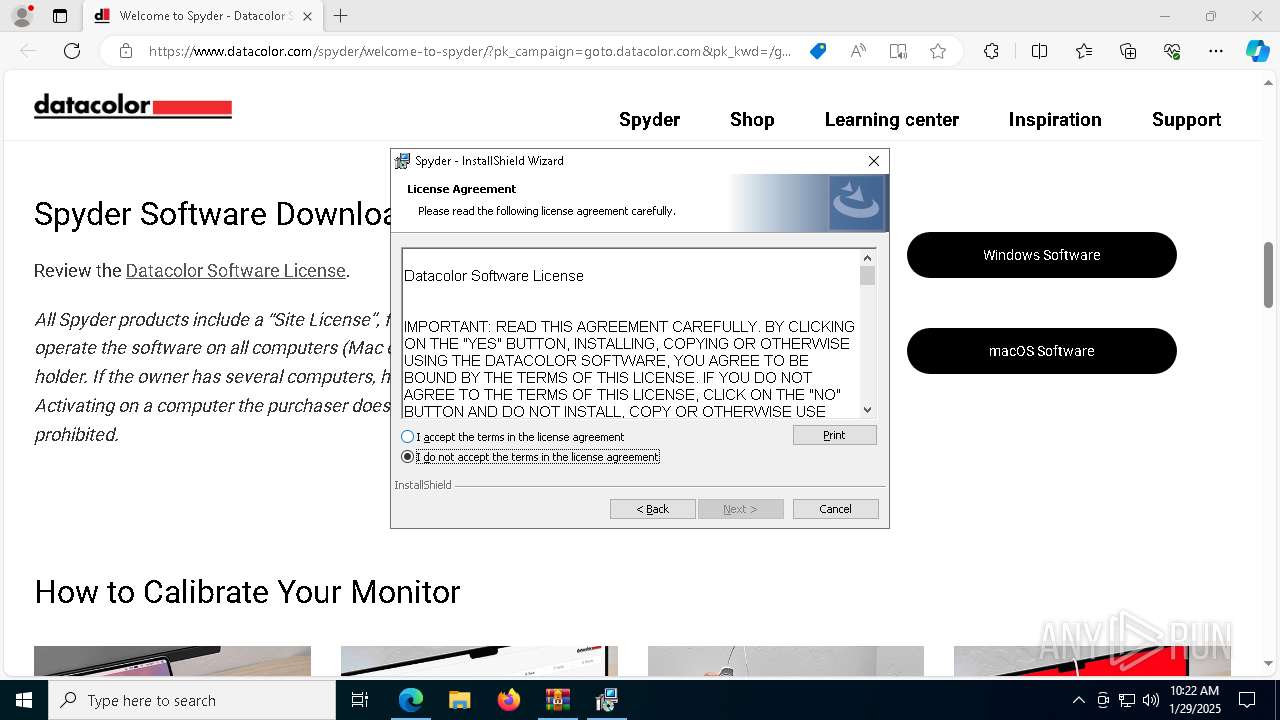The image size is (1280, 720).
Task: Click the taskbar search box
Action: (x=192, y=700)
